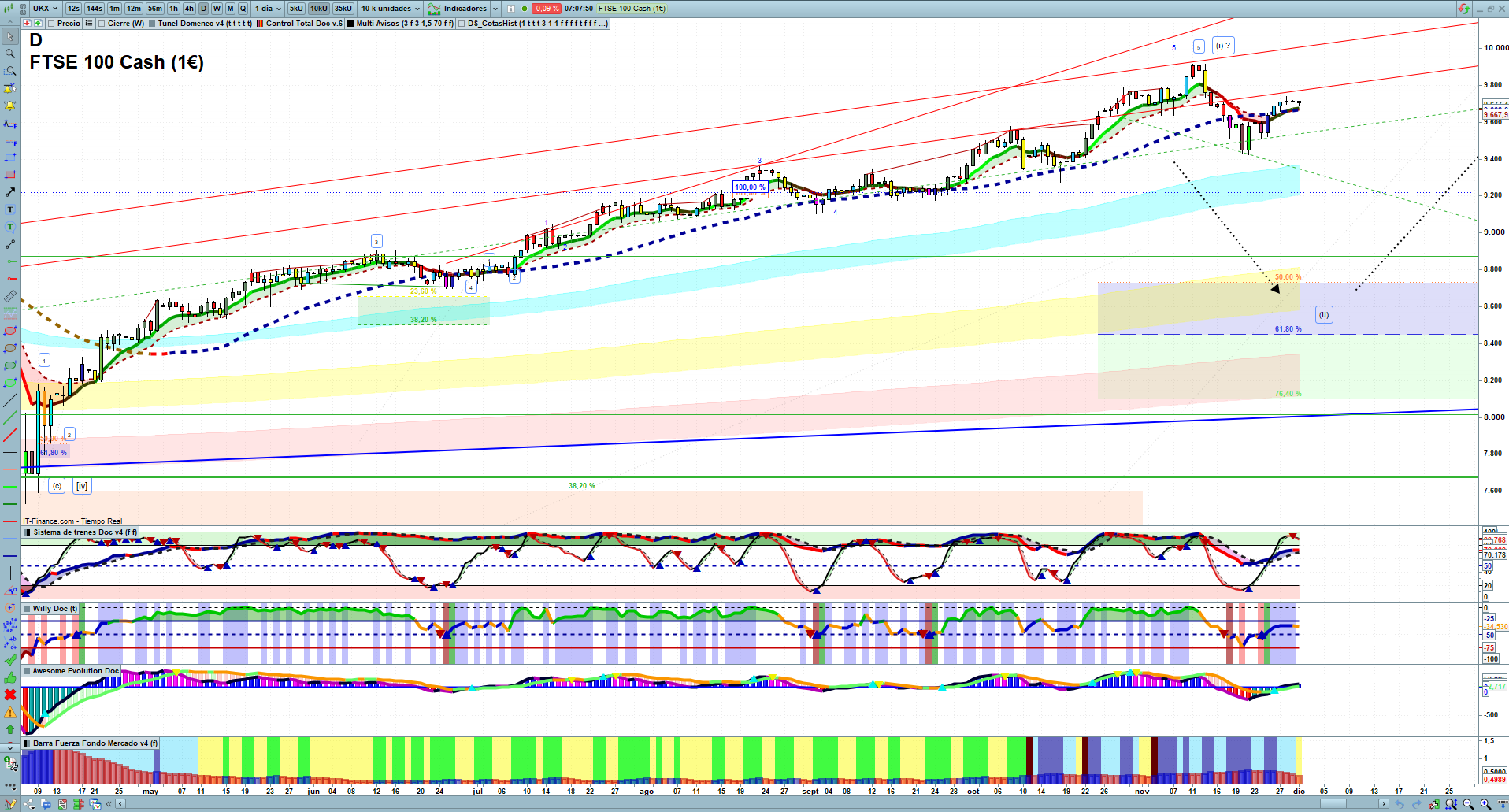The height and width of the screenshot is (812, 1509).
Task: Click the zoom out icon in bottom bar
Action: coord(1468,804)
